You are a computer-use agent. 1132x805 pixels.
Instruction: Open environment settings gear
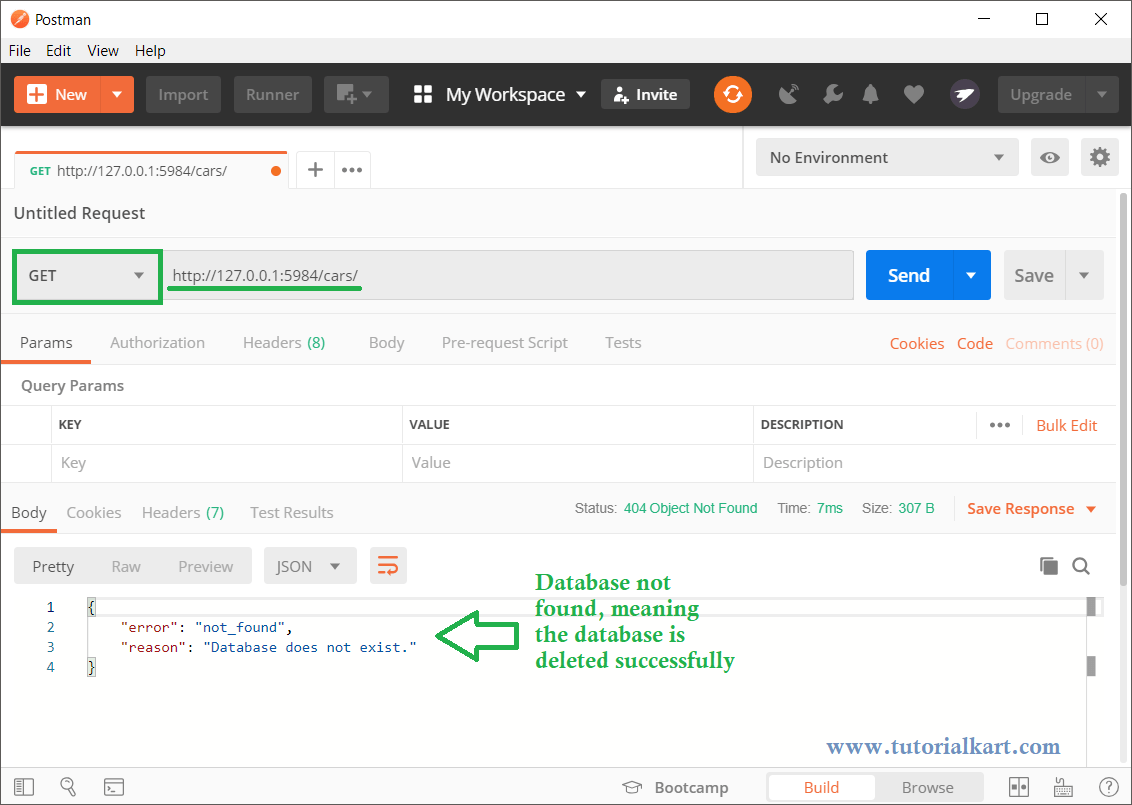click(1100, 157)
